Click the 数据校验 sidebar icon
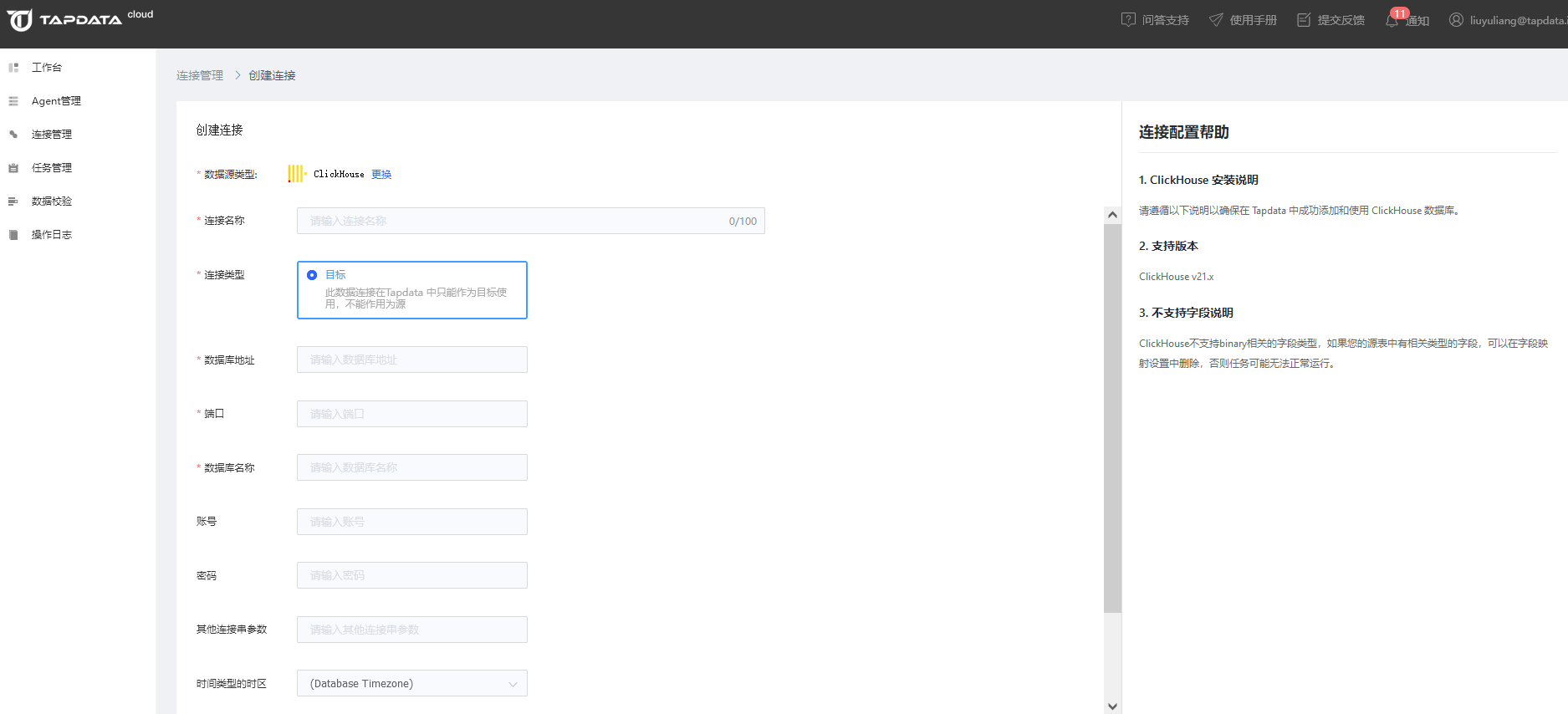The width and height of the screenshot is (1568, 714). pyautogui.click(x=13, y=201)
